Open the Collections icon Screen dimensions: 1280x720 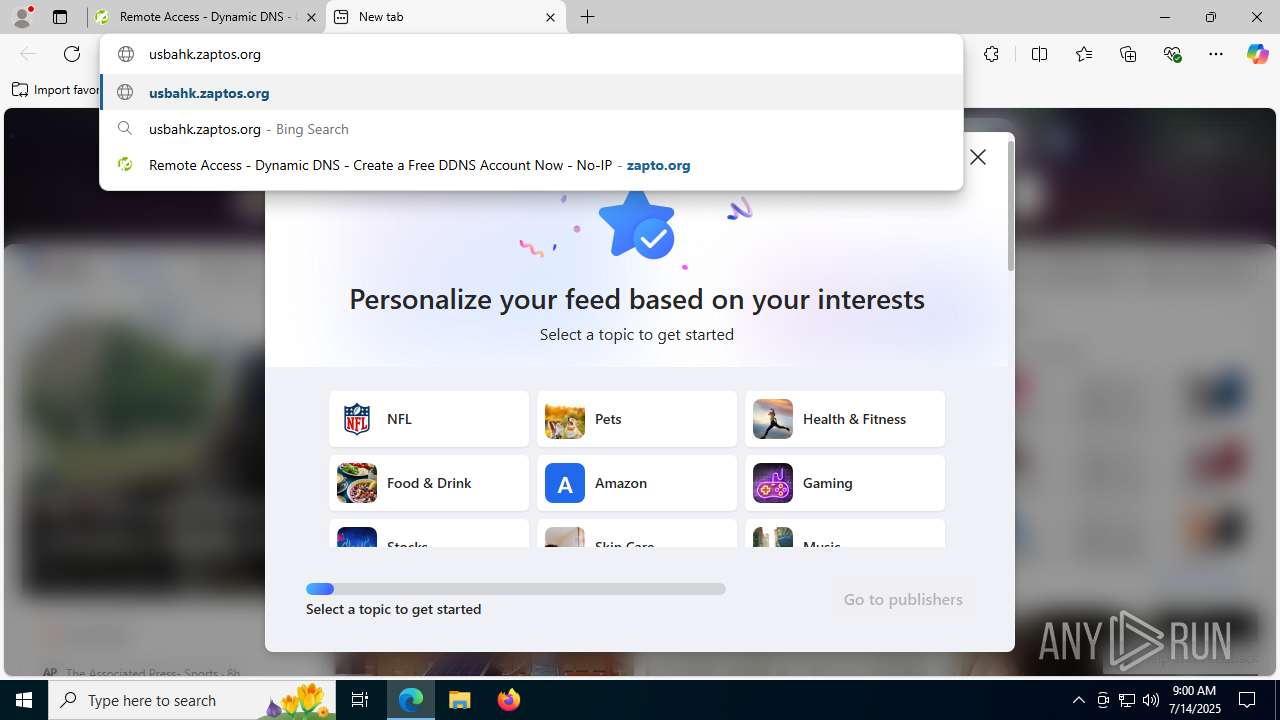(1128, 54)
